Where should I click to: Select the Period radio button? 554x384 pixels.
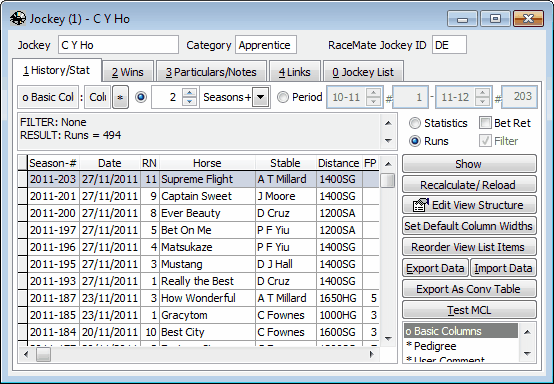pos(282,97)
